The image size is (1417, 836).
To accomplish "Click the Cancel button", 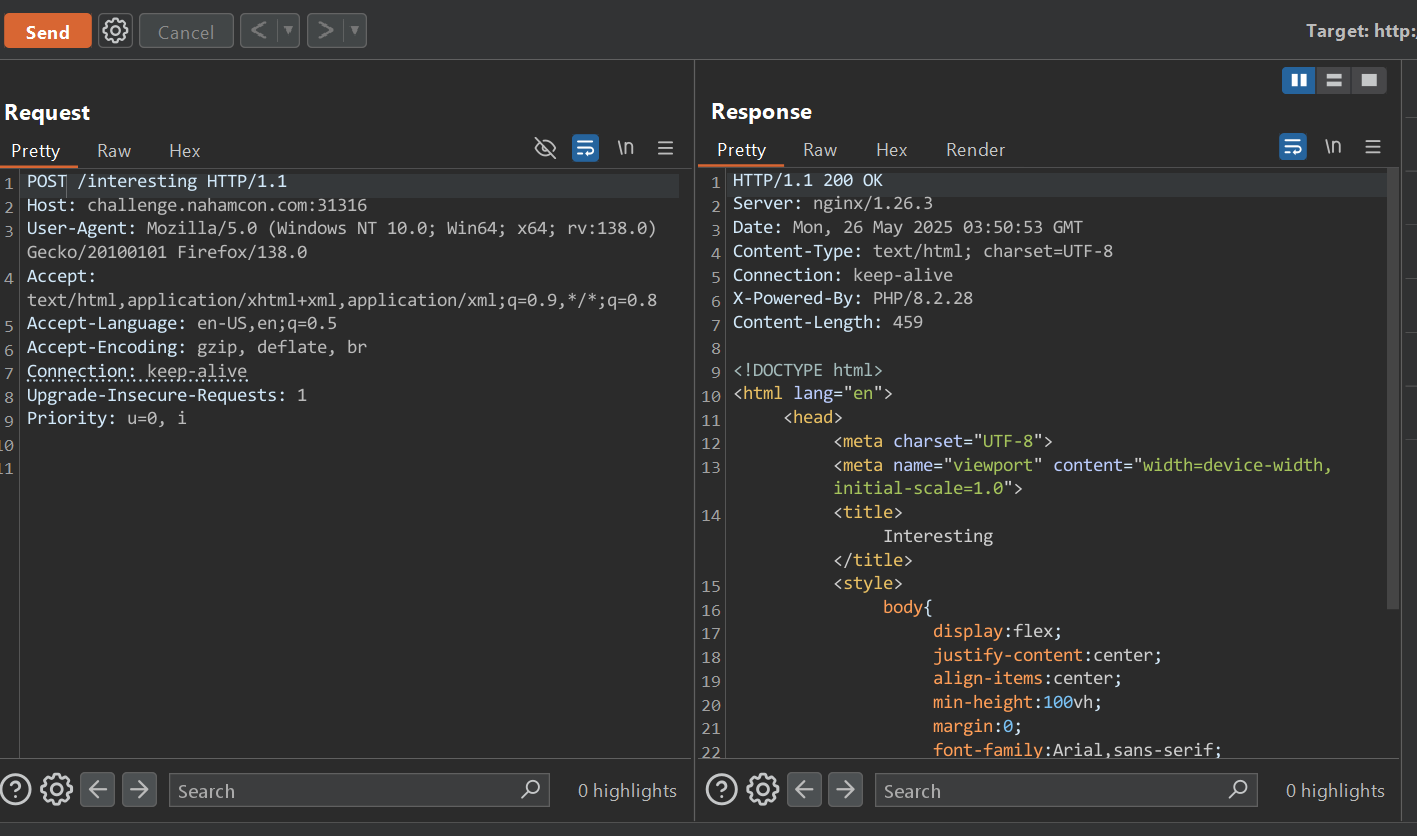I will coord(186,32).
